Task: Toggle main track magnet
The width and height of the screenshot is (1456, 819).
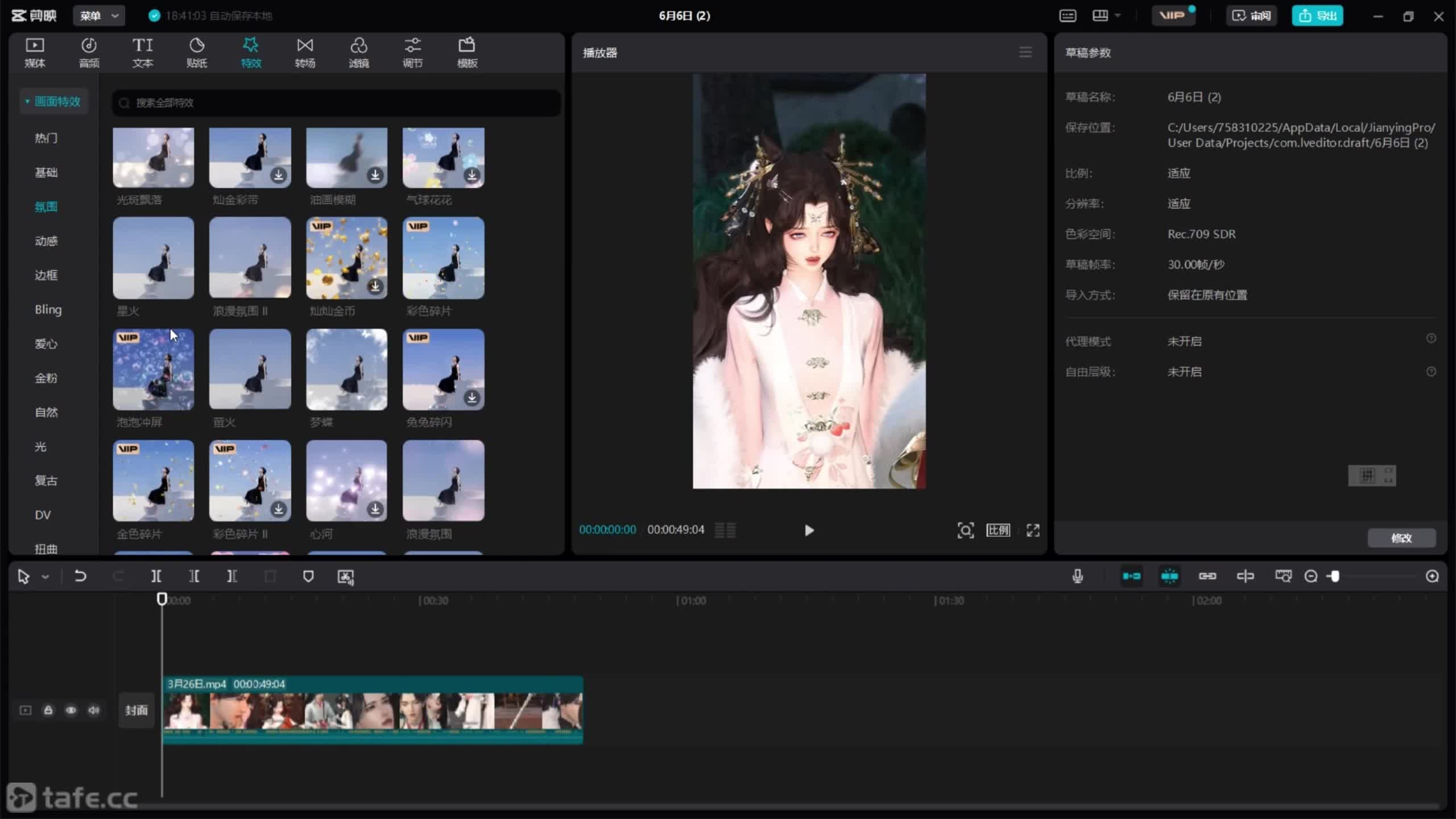Action: coord(1131,577)
